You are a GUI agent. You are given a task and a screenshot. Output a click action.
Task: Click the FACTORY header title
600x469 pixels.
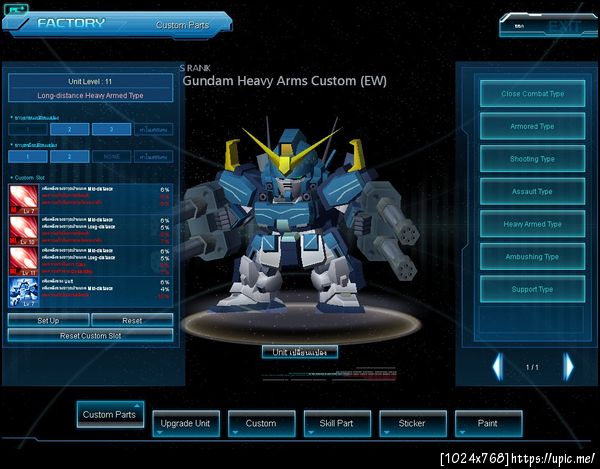pos(71,23)
